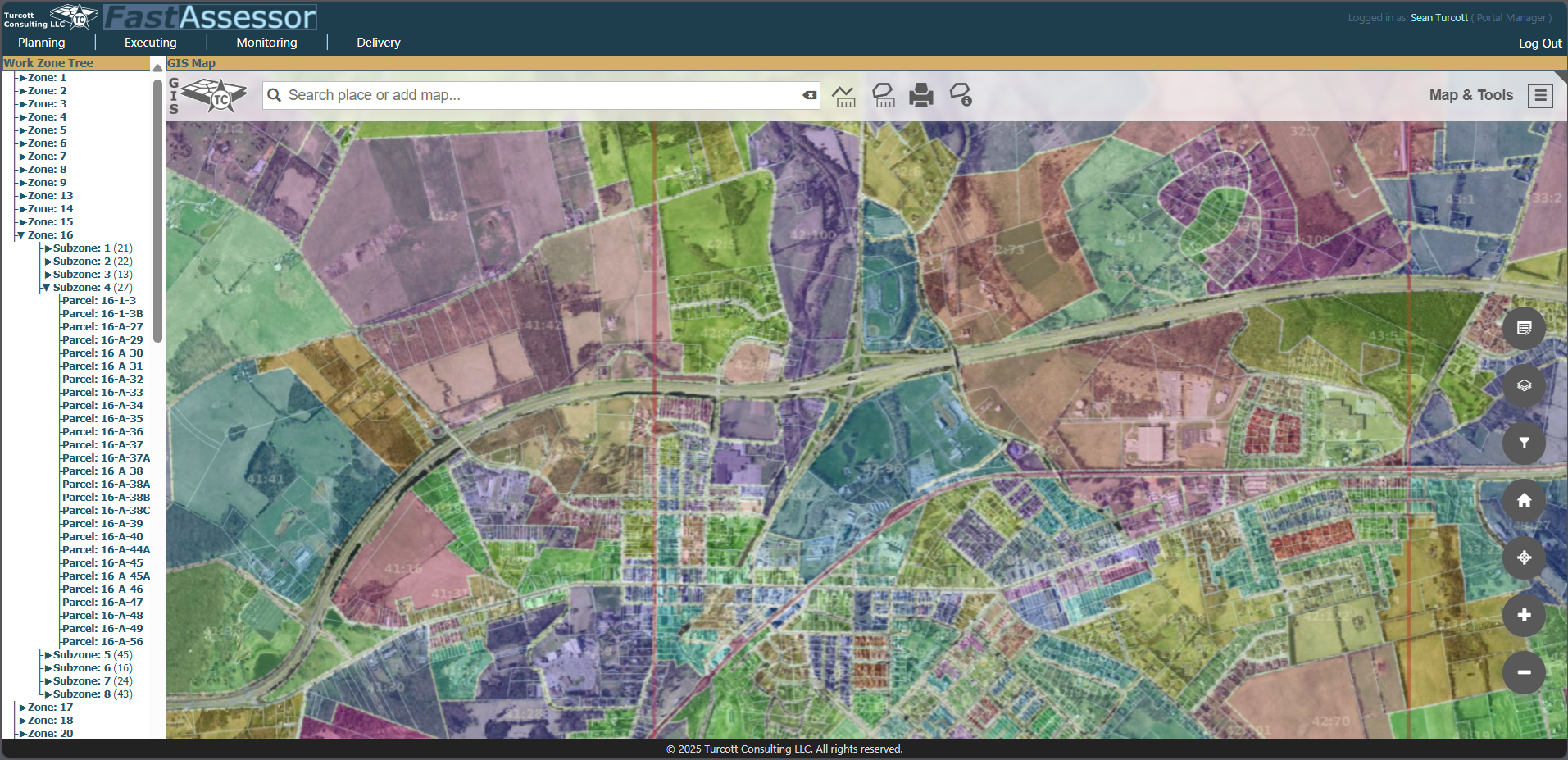This screenshot has width=1568, height=760.
Task: Click the print map icon
Action: (x=921, y=96)
